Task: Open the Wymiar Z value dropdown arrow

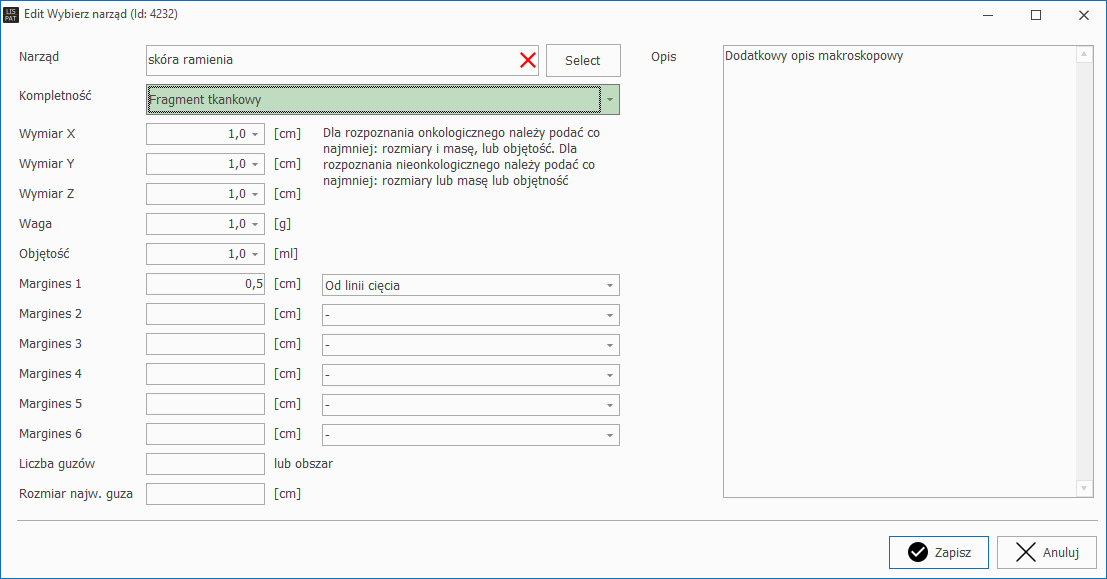Action: (254, 194)
